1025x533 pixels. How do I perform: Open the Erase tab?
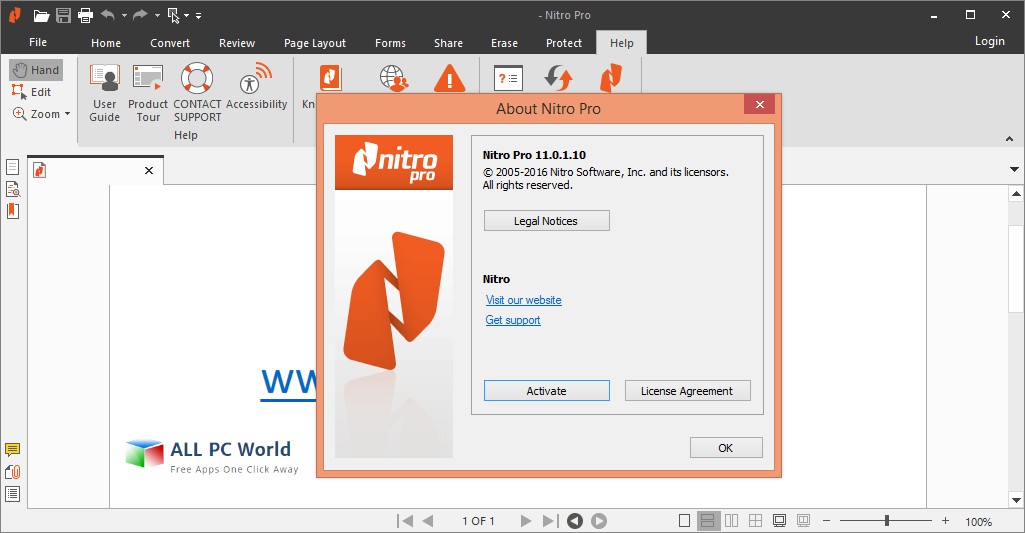click(x=504, y=43)
